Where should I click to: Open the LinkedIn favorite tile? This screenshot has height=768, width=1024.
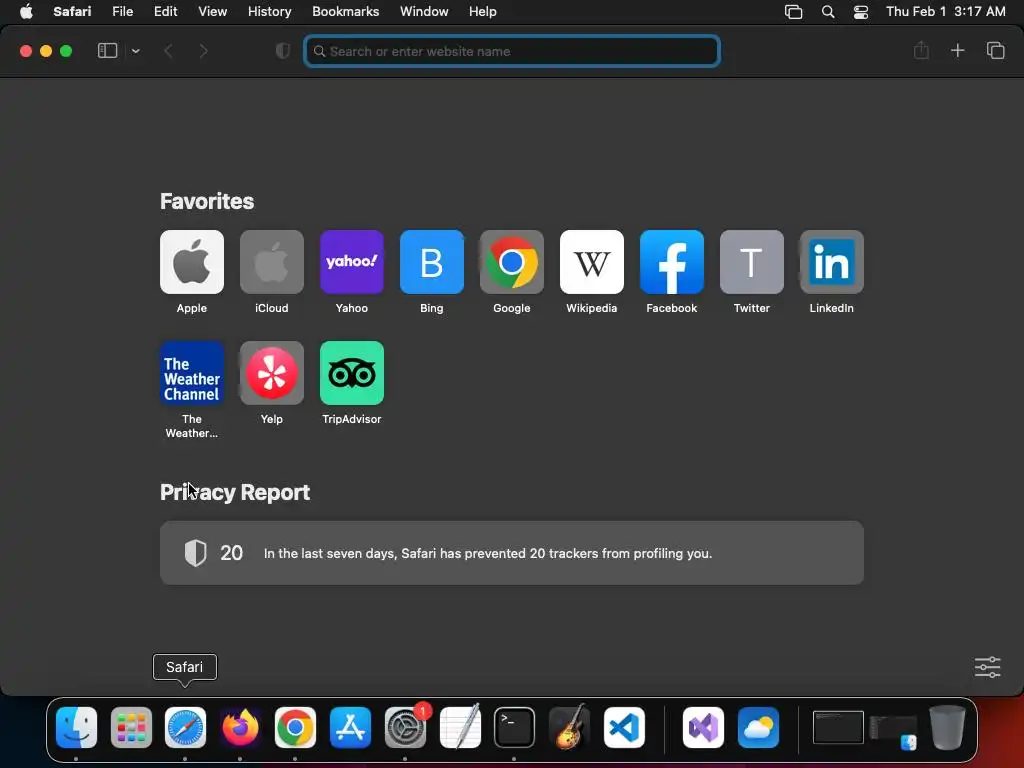click(831, 262)
